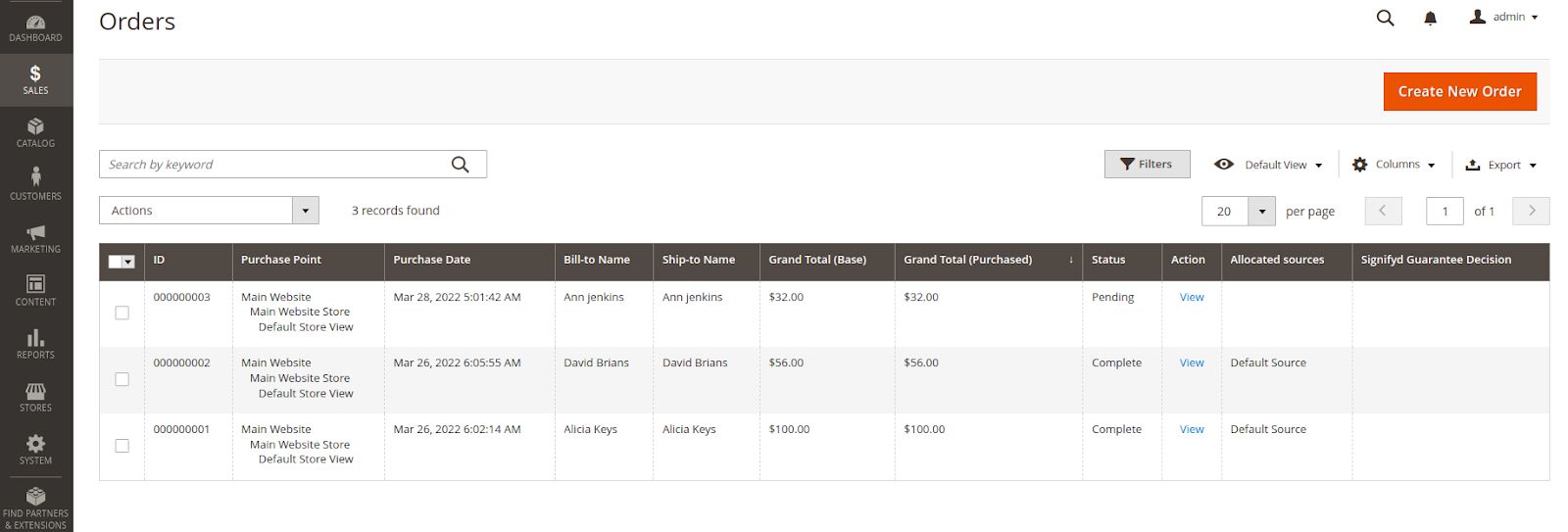
Task: Go to next page arrow
Action: pos(1531,211)
